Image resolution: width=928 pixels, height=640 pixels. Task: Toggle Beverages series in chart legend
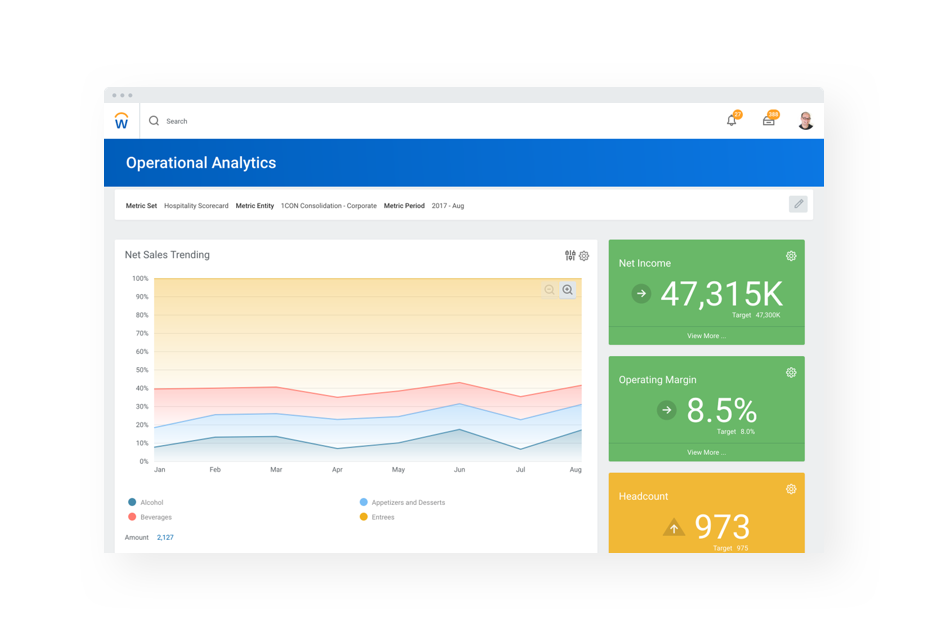155,517
